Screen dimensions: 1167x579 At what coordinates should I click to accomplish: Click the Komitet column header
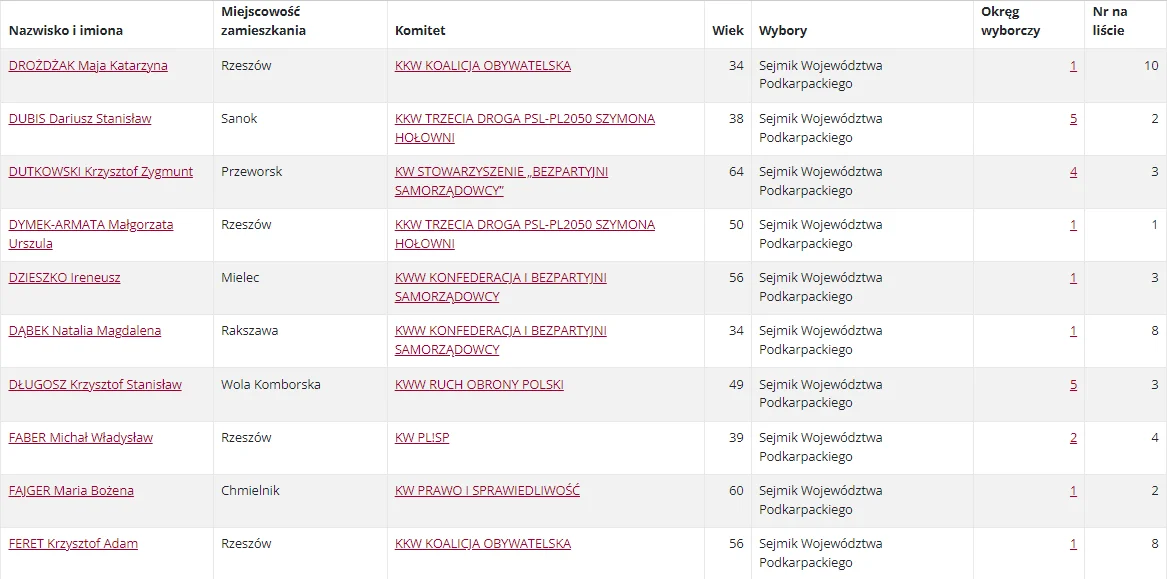tap(420, 30)
